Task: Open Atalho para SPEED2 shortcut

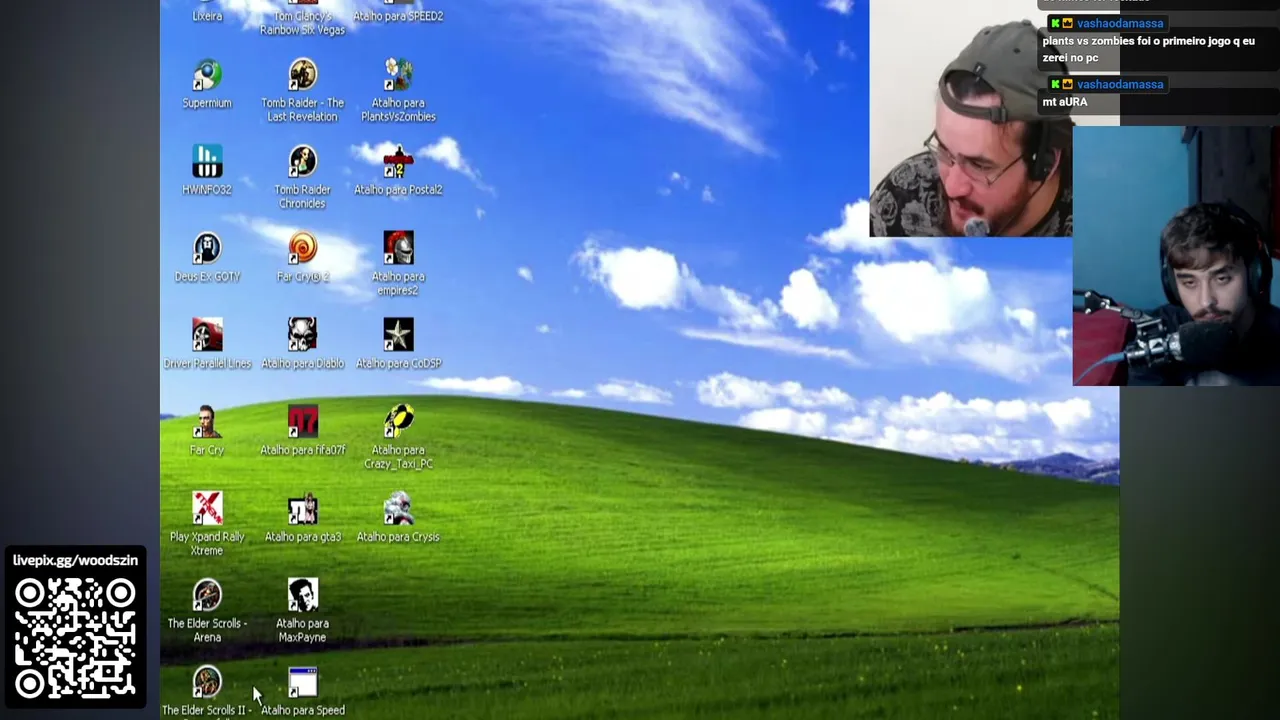Action: pos(398,12)
